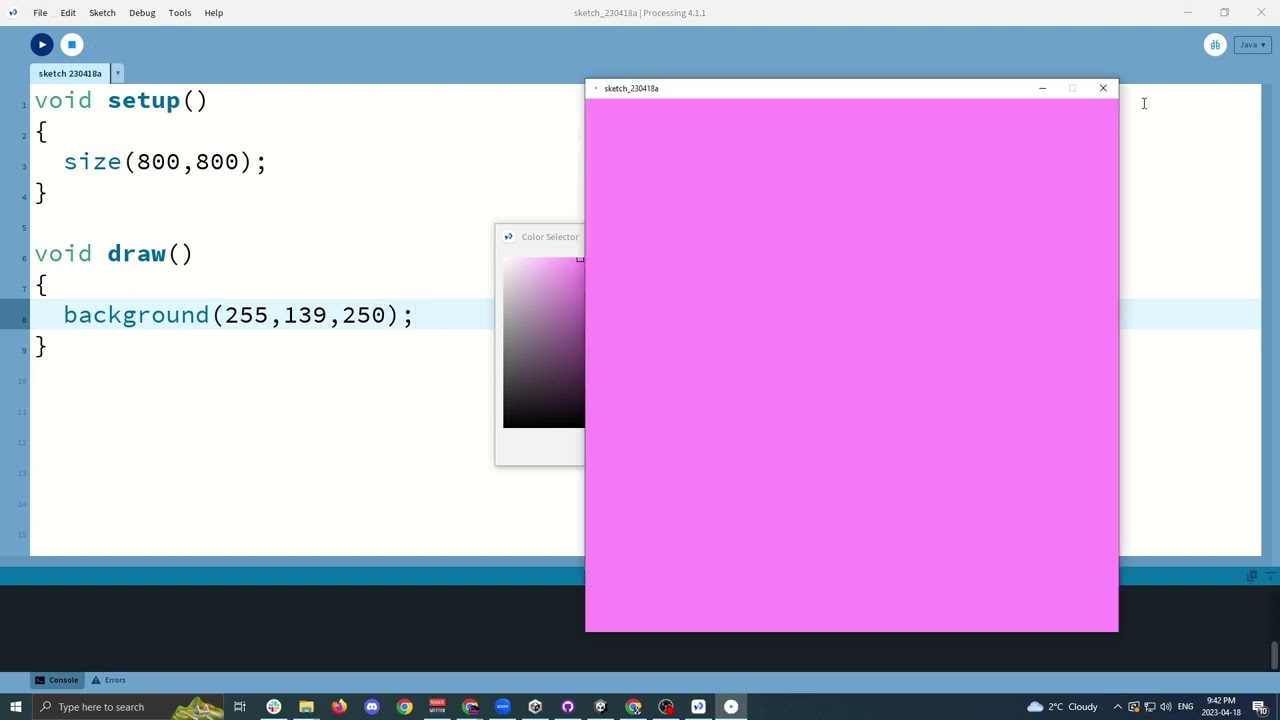The height and width of the screenshot is (720, 1280).
Task: Click the active Processing taskbar icon
Action: coord(731,707)
